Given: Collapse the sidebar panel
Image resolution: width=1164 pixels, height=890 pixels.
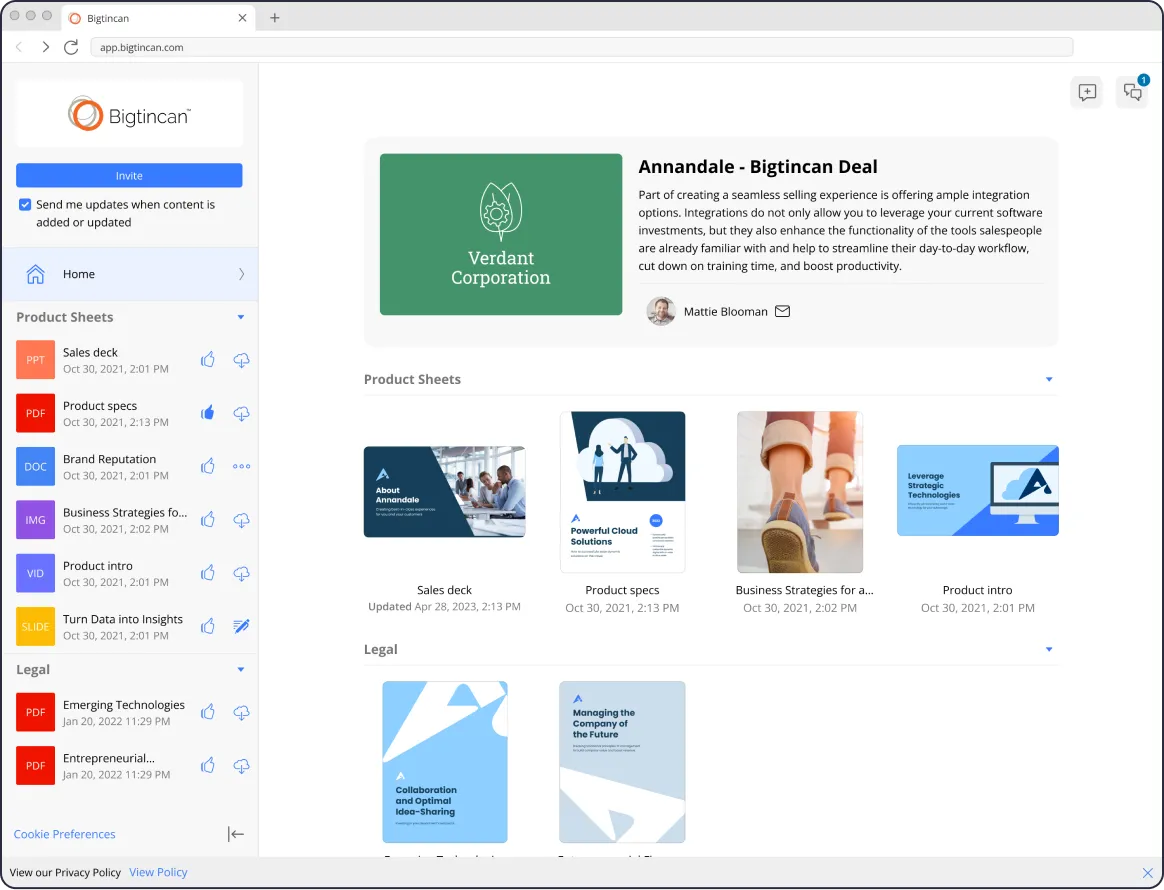Looking at the screenshot, I should (x=236, y=834).
